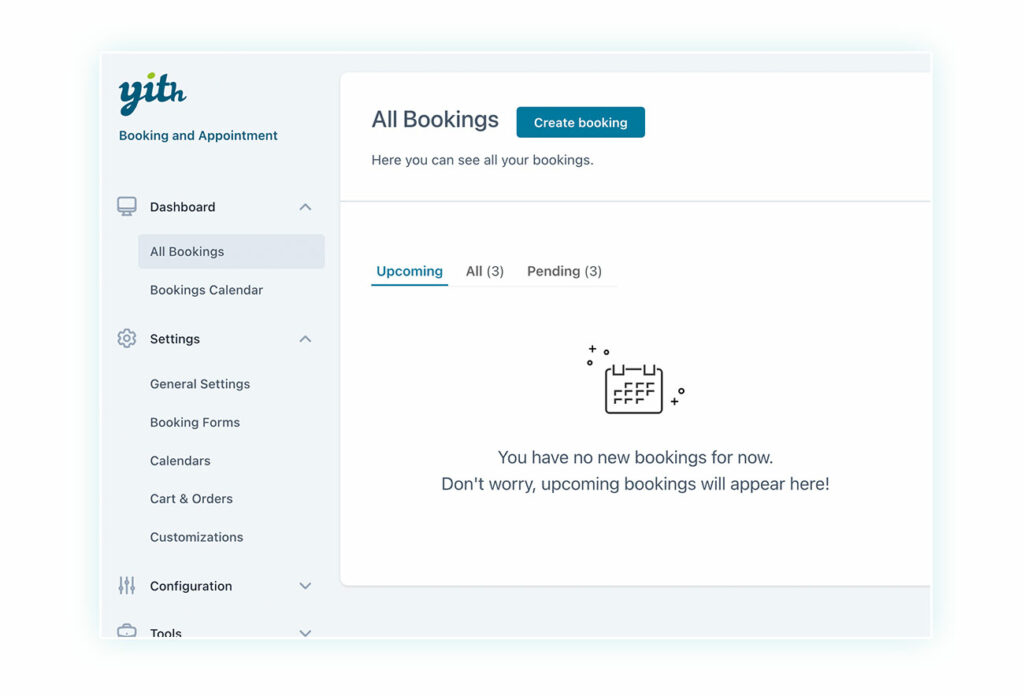Collapse the Settings section chevron
This screenshot has width=1024, height=696.
pos(305,339)
